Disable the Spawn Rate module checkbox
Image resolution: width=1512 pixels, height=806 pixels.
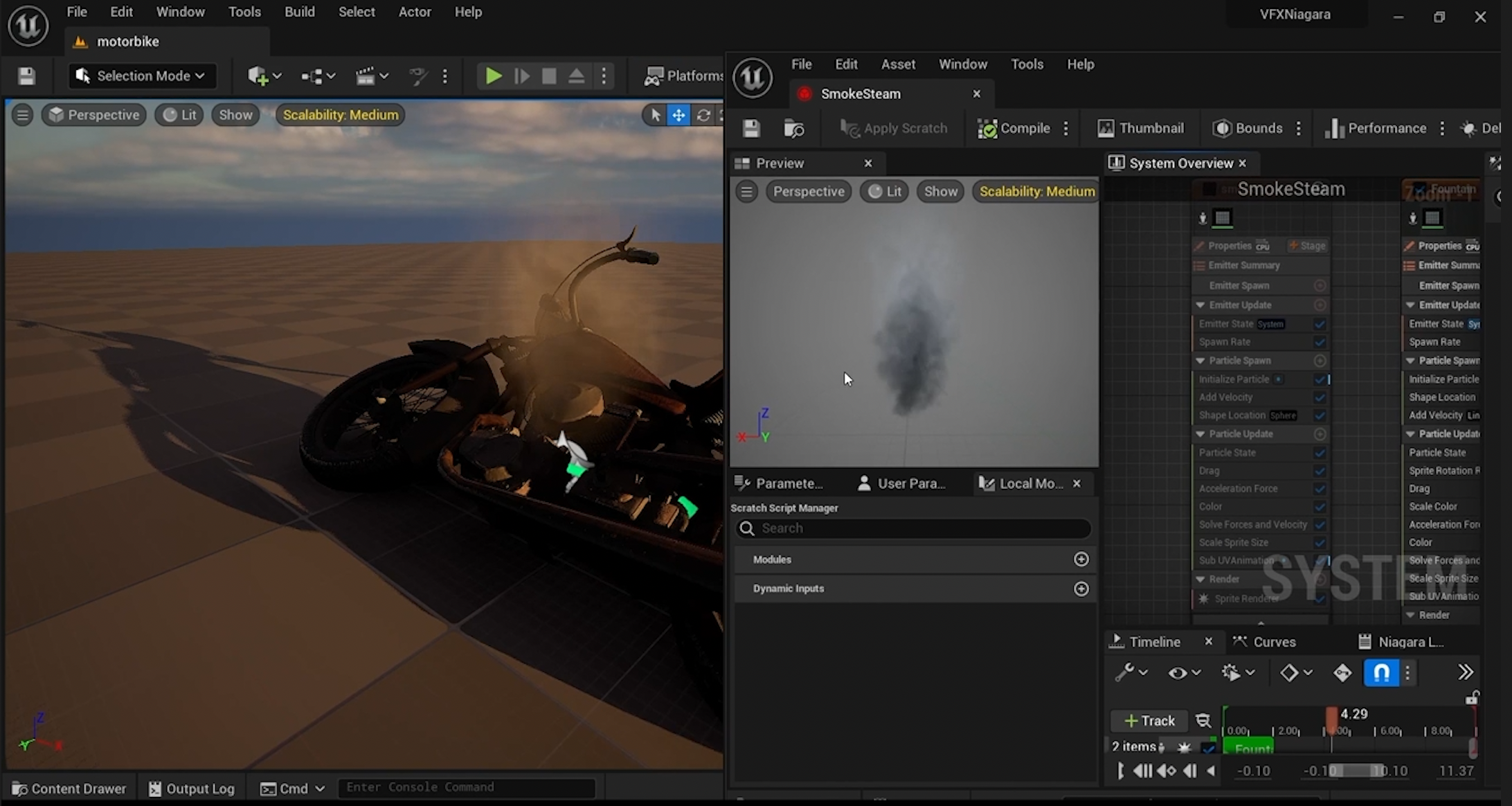pyautogui.click(x=1320, y=342)
